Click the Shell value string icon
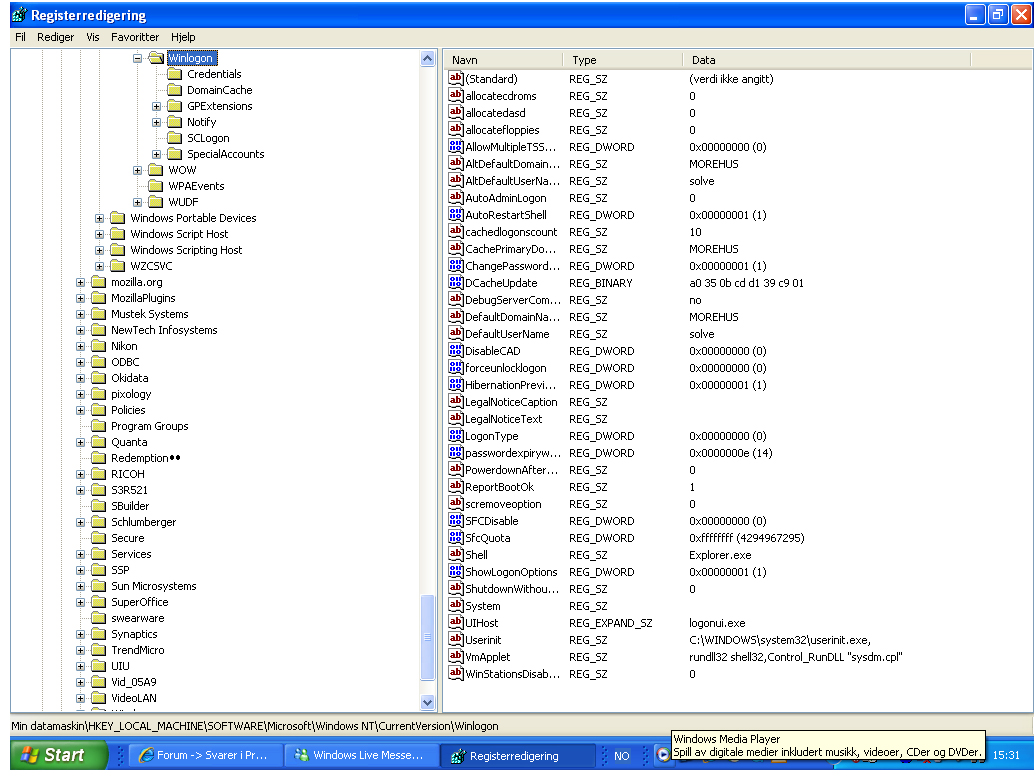This screenshot has height=780, width=1036. [x=455, y=554]
